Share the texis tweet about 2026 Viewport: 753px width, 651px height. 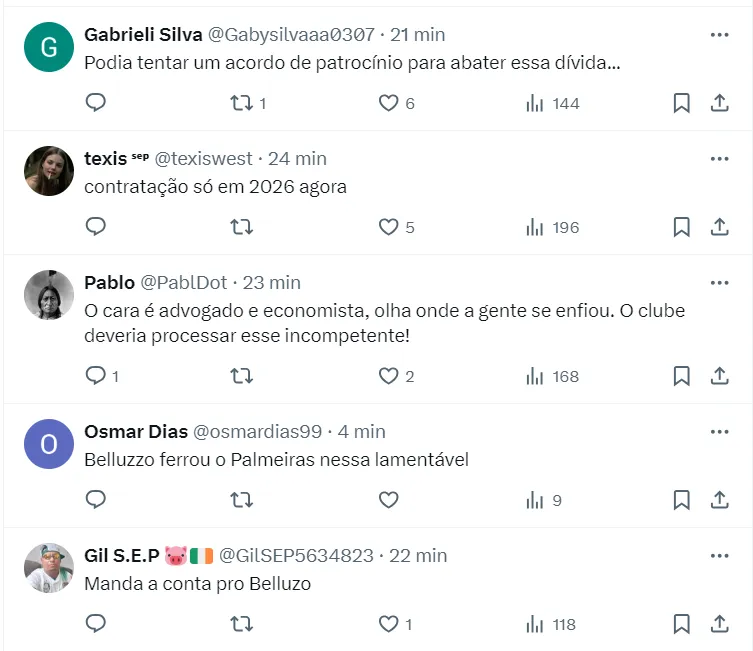coord(719,227)
